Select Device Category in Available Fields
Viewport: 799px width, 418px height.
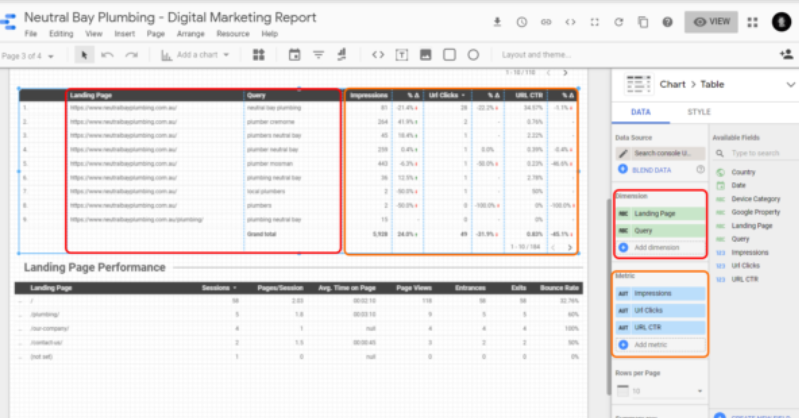pyautogui.click(x=756, y=199)
